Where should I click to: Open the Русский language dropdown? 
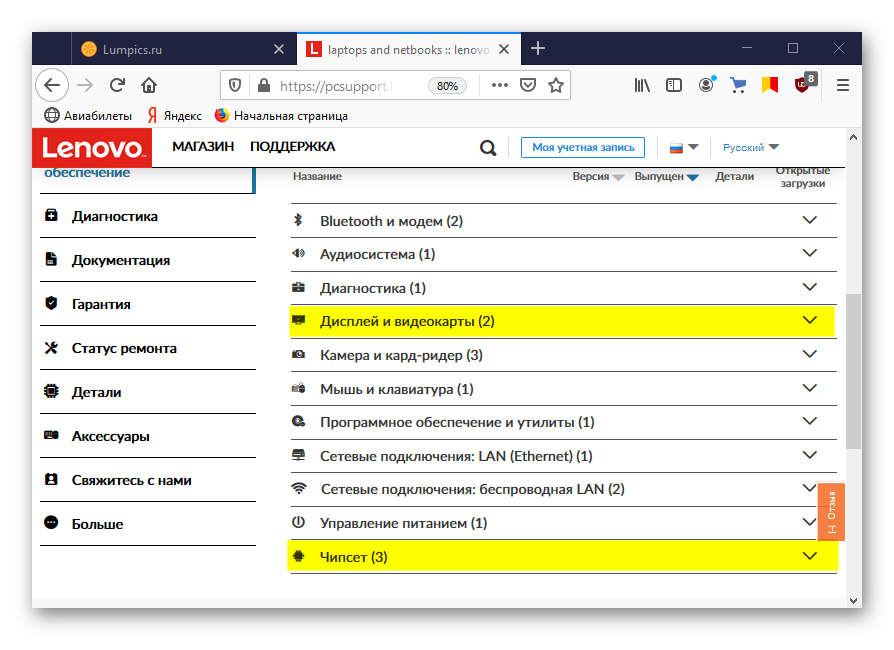click(x=750, y=147)
